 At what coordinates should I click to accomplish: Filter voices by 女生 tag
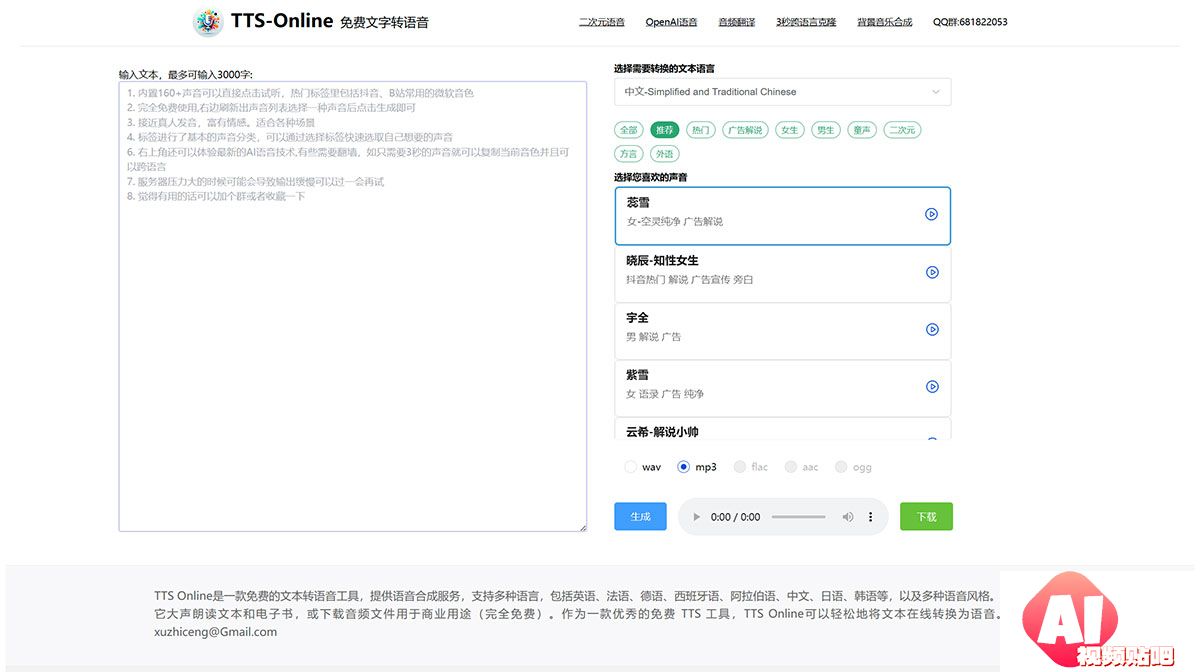pyautogui.click(x=790, y=130)
